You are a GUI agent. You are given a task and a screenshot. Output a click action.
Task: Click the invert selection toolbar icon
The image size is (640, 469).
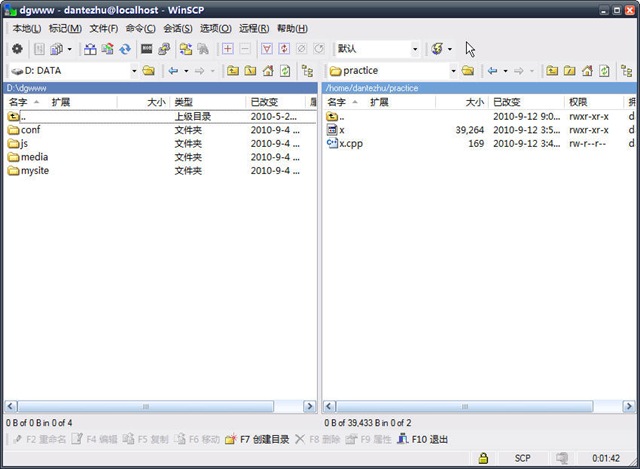[x=284, y=49]
